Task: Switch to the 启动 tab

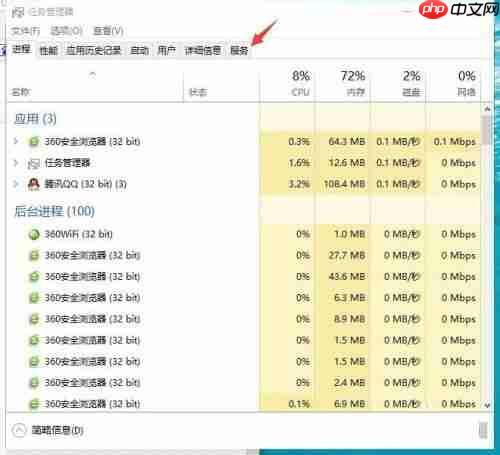Action: click(139, 50)
